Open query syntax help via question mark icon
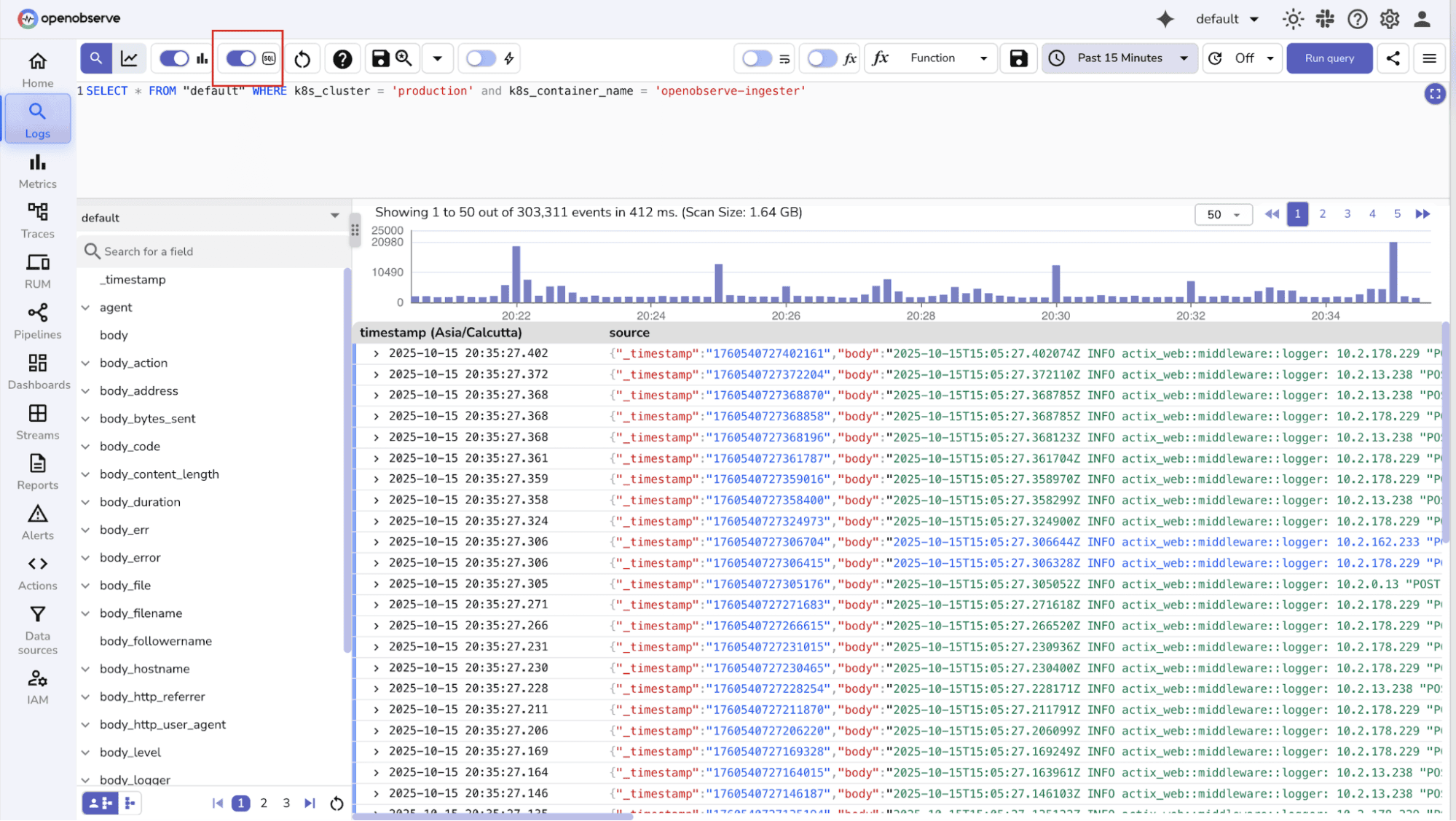This screenshot has height=821, width=1456. (342, 58)
